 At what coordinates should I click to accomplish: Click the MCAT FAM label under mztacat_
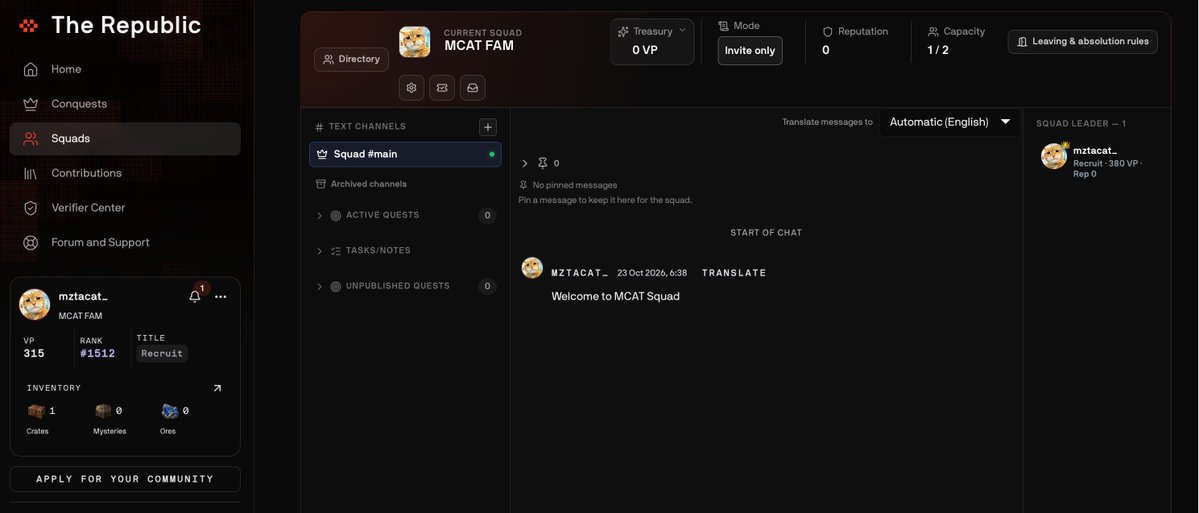pos(80,316)
